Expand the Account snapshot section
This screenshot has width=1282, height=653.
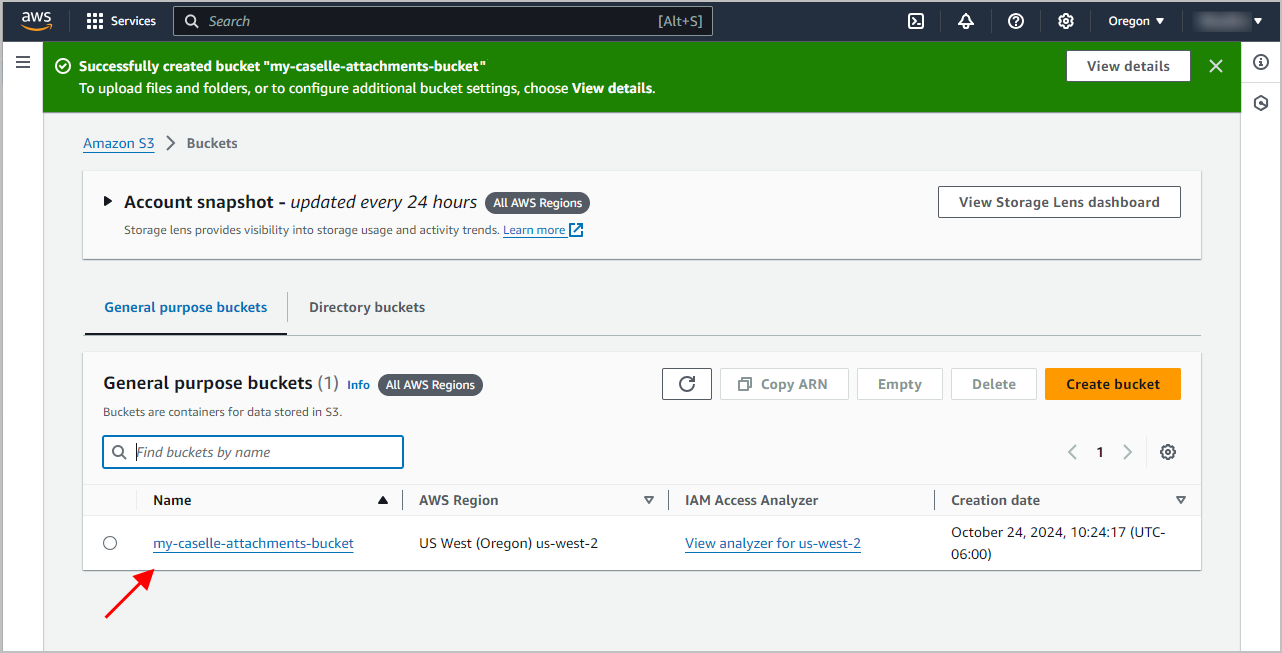click(x=108, y=202)
